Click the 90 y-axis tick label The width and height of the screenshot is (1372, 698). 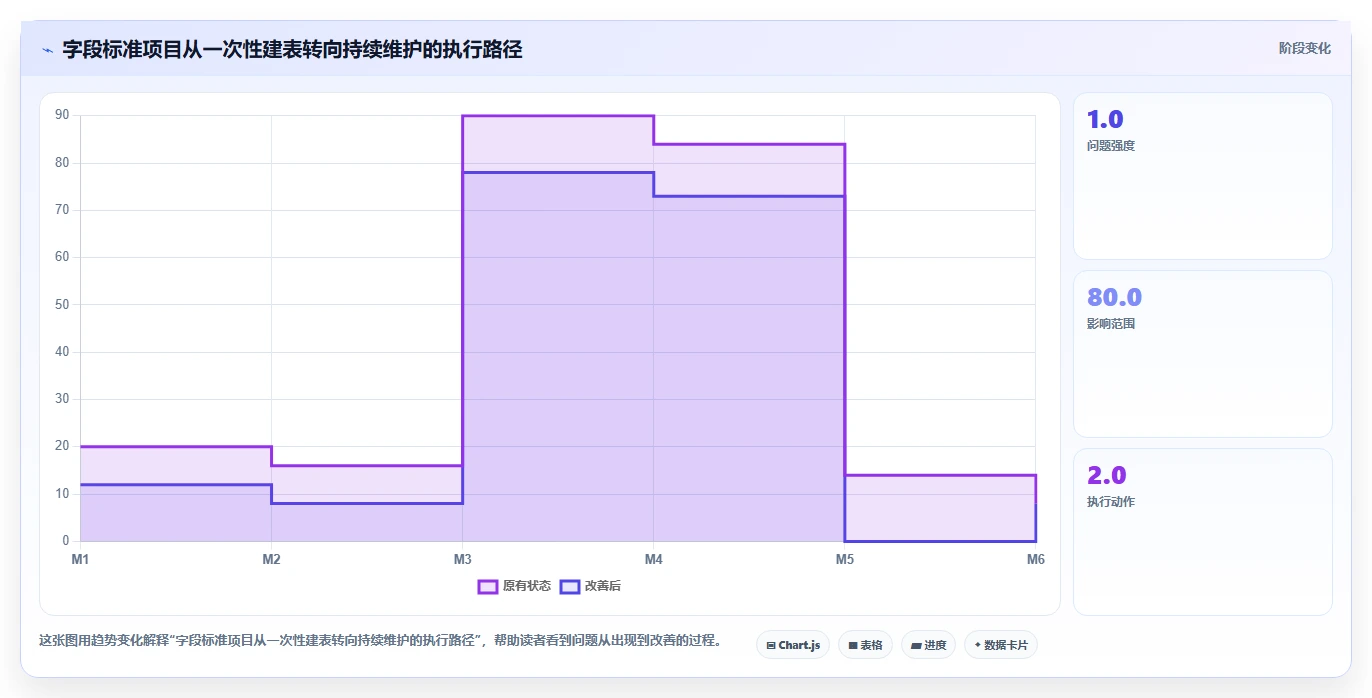[x=62, y=115]
